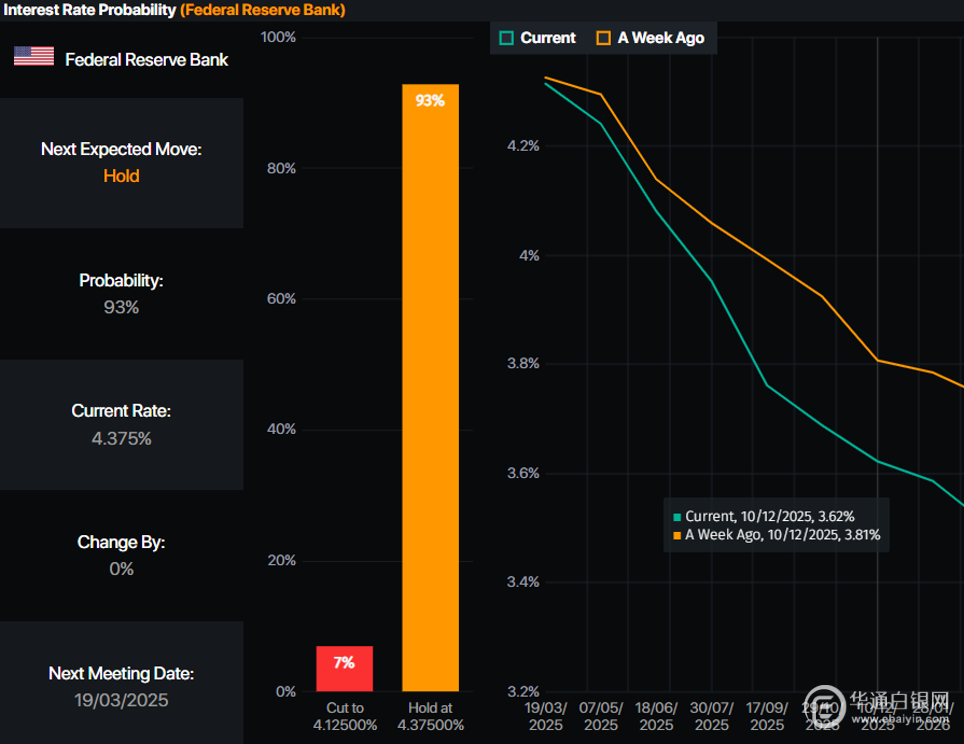Click the 18/06/2025 x-axis date
Image resolution: width=964 pixels, height=744 pixels.
tap(657, 717)
